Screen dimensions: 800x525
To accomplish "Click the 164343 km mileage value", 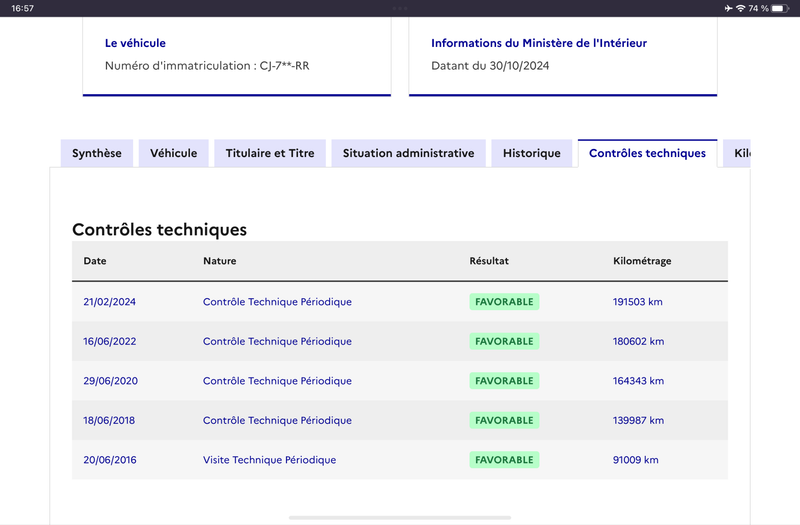I will (x=638, y=381).
